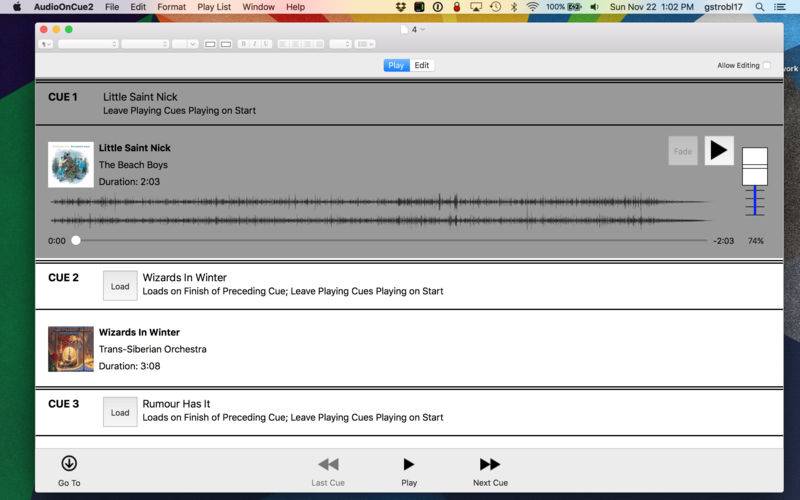Click the Little Saint Nick waveform
800x500 pixels.
380,211
